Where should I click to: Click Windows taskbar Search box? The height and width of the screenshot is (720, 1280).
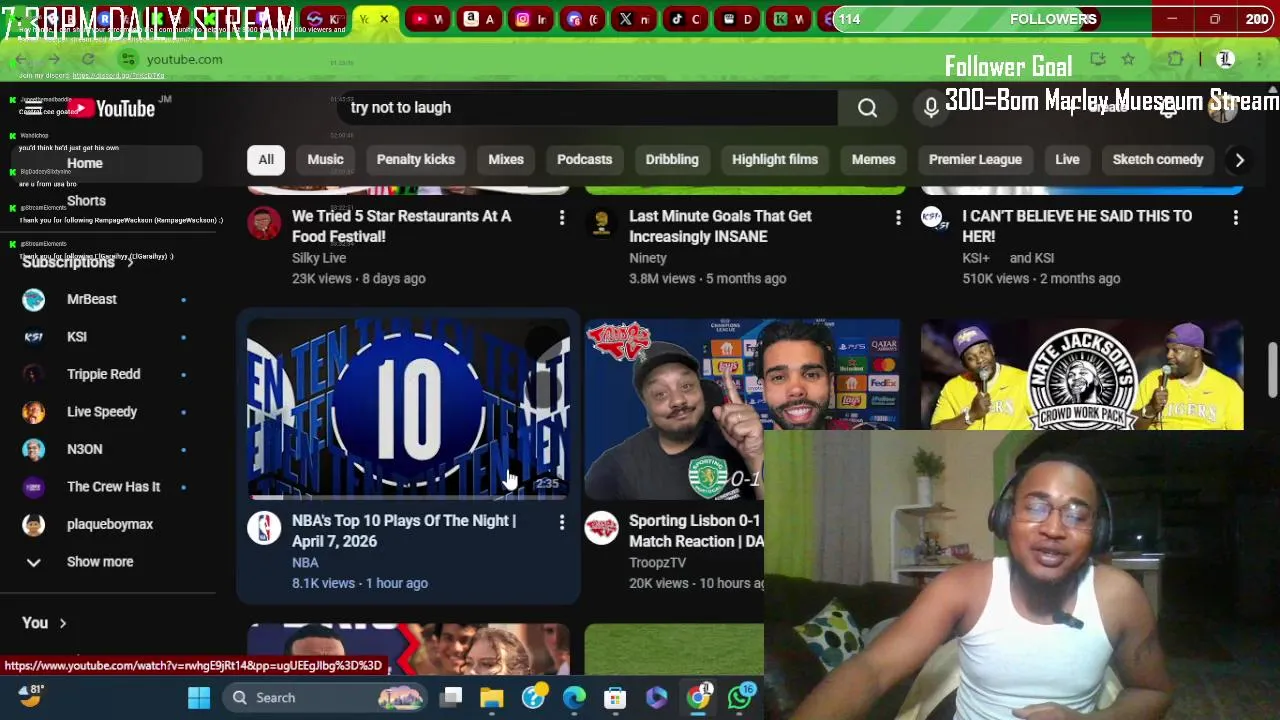pyautogui.click(x=327, y=697)
